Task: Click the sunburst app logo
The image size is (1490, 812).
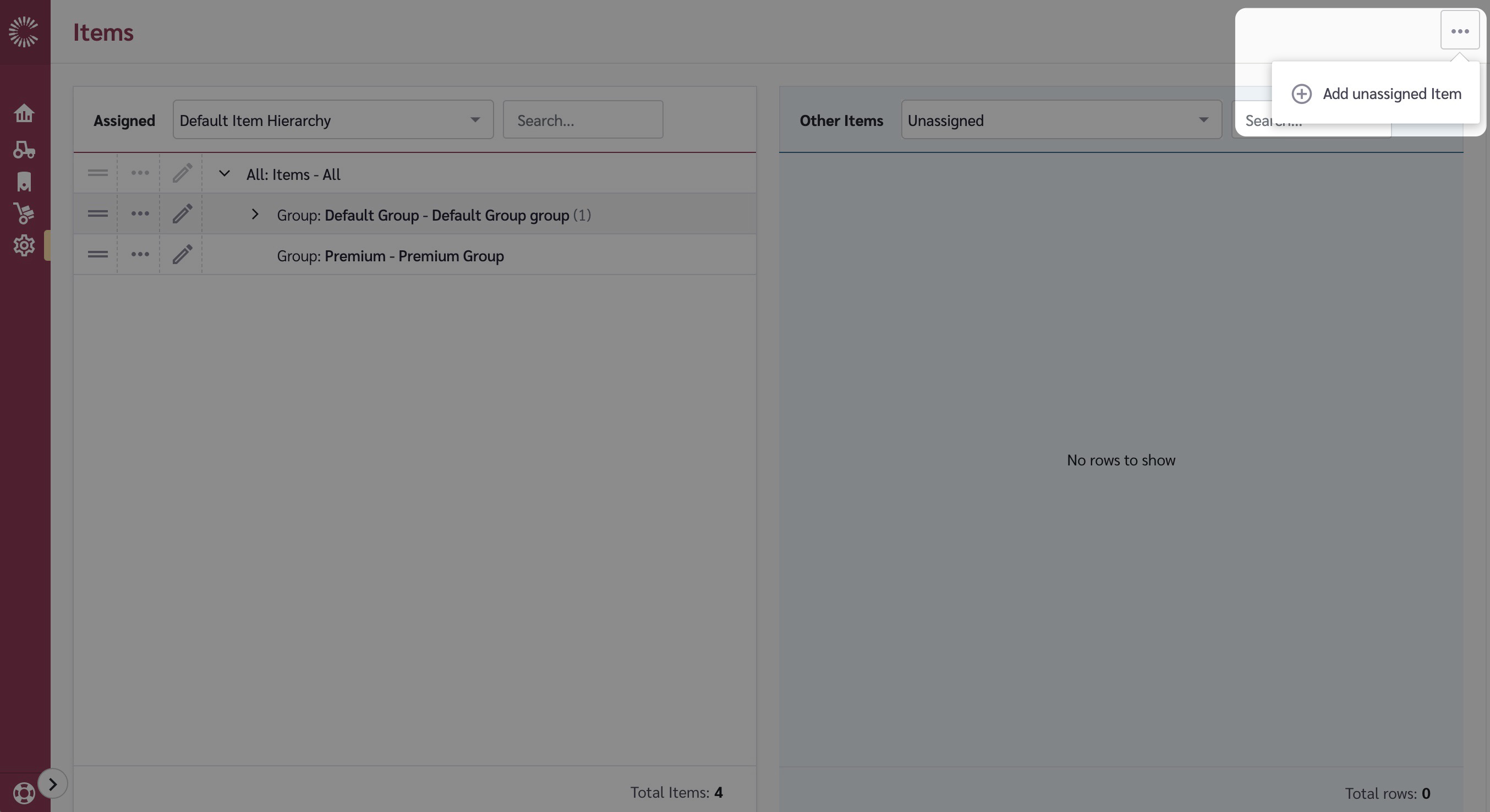Action: 24,31
